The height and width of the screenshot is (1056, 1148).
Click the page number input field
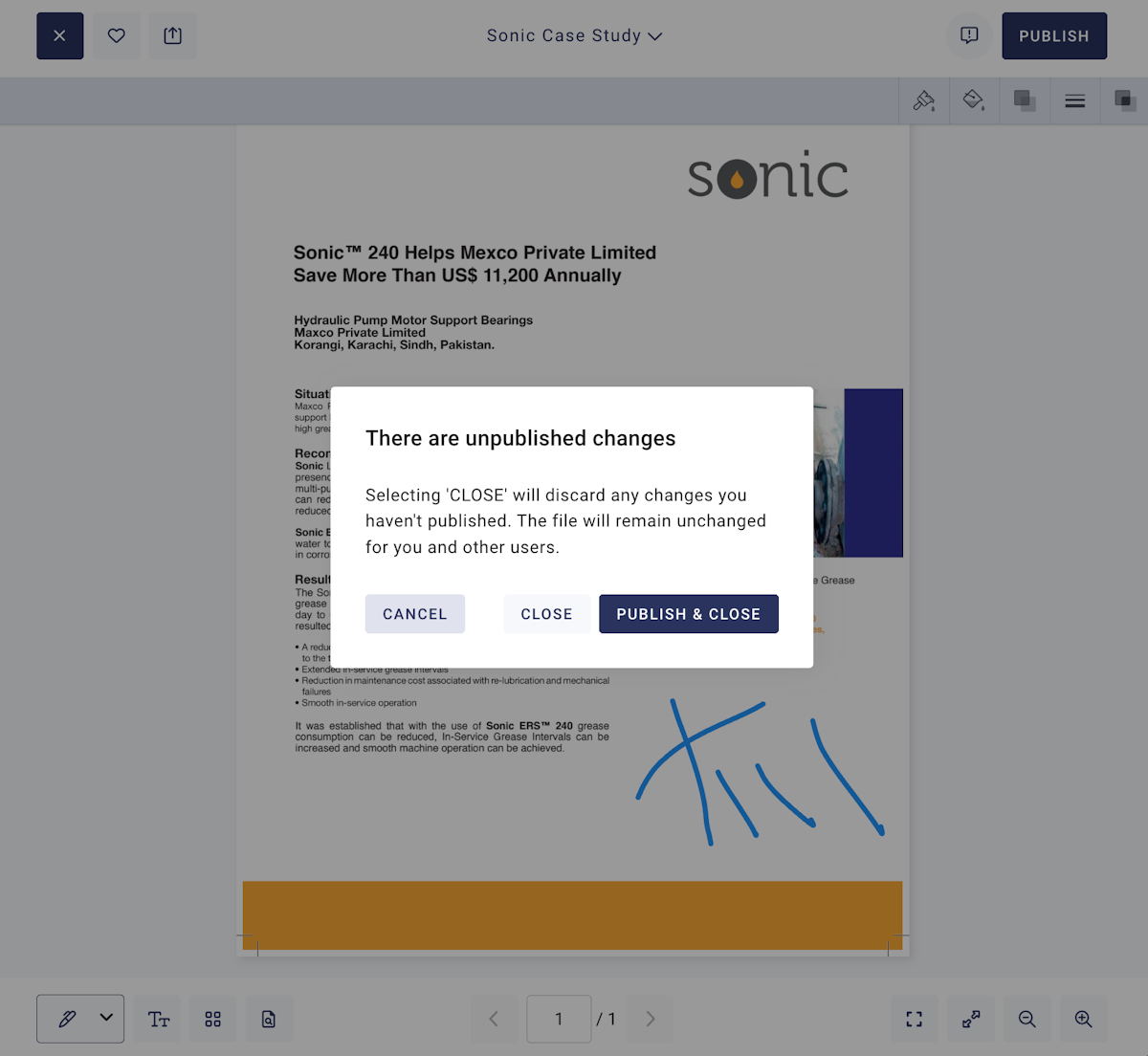[559, 1019]
